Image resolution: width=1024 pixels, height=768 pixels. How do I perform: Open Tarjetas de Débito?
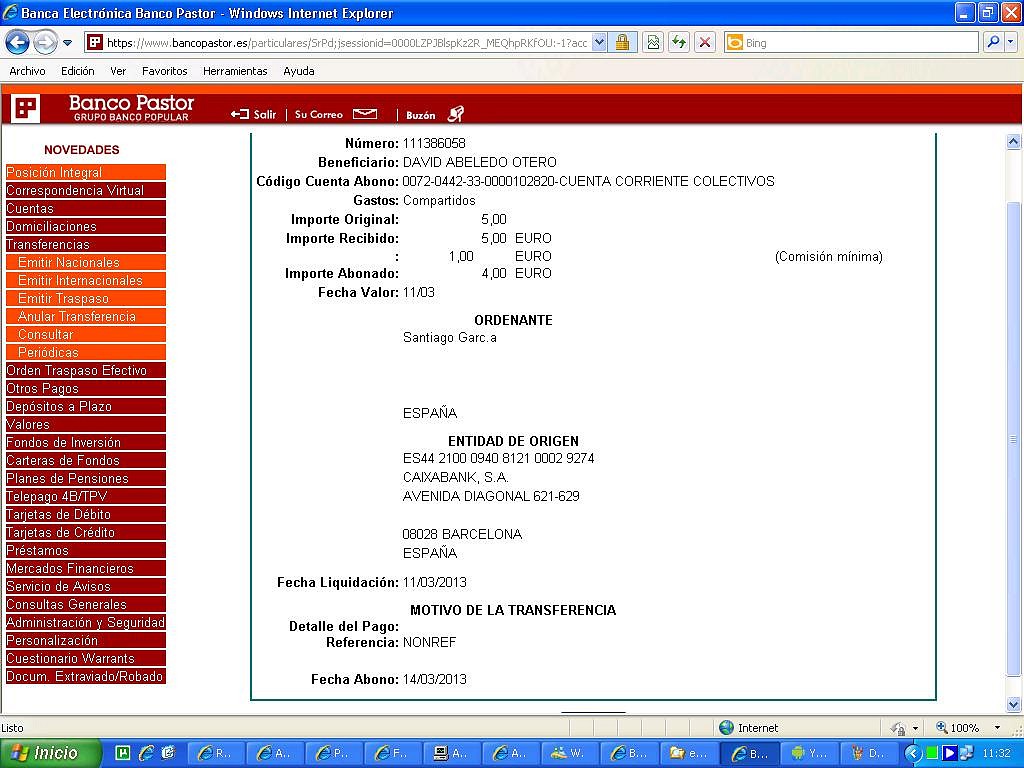pos(86,514)
